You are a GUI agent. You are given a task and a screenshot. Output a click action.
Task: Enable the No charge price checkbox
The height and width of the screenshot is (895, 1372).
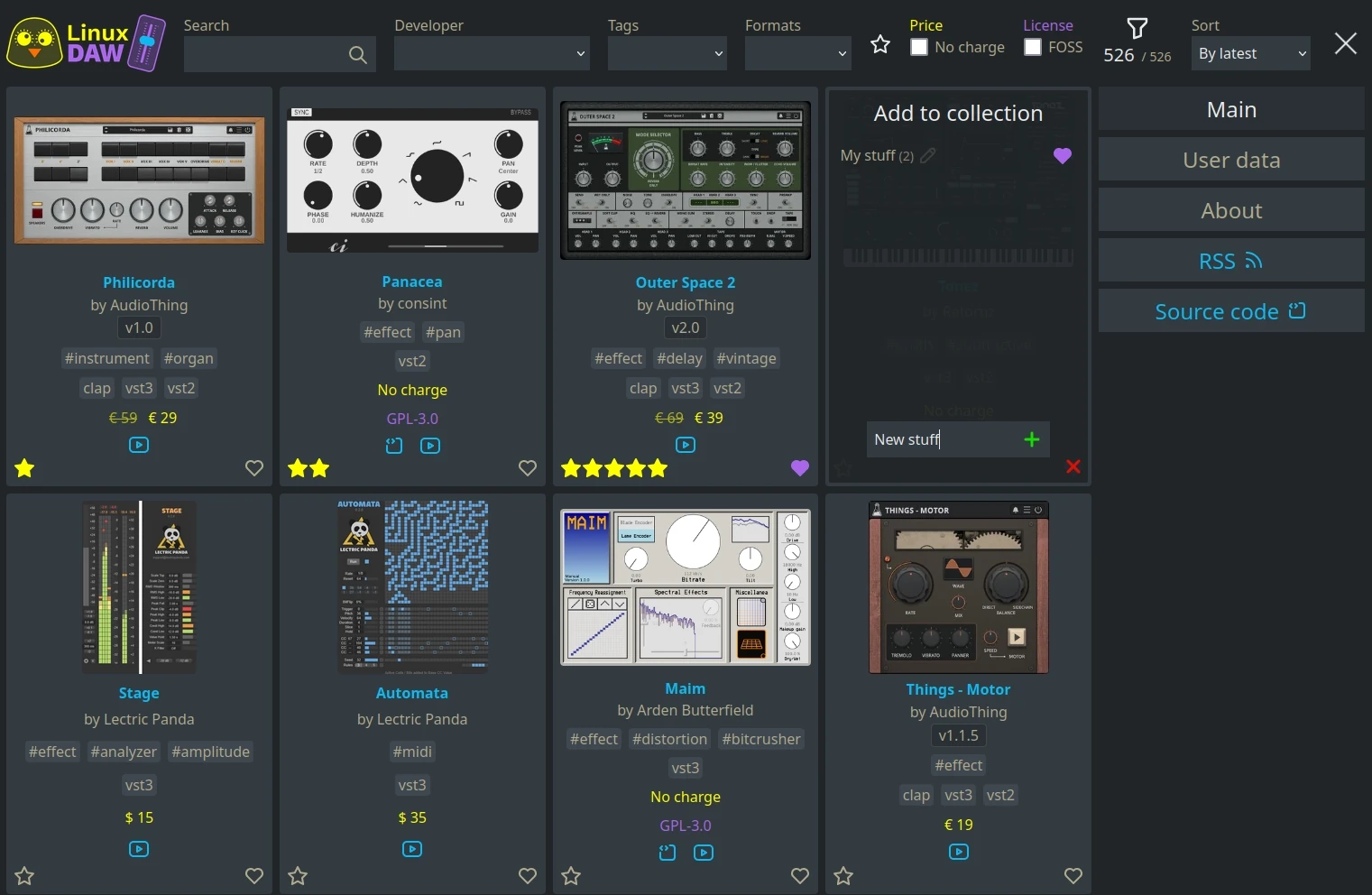919,47
